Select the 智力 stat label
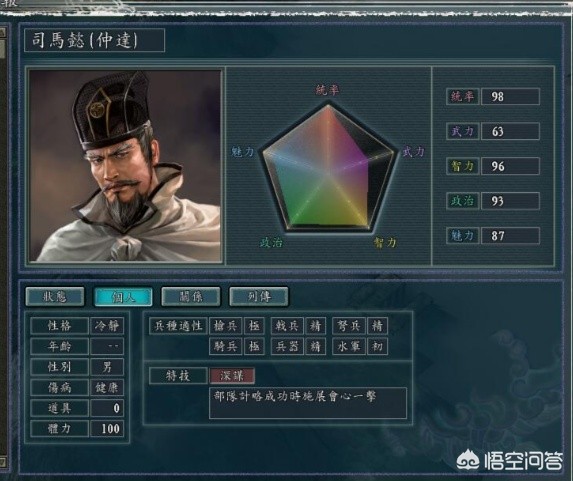The height and width of the screenshot is (481, 573). (462, 166)
